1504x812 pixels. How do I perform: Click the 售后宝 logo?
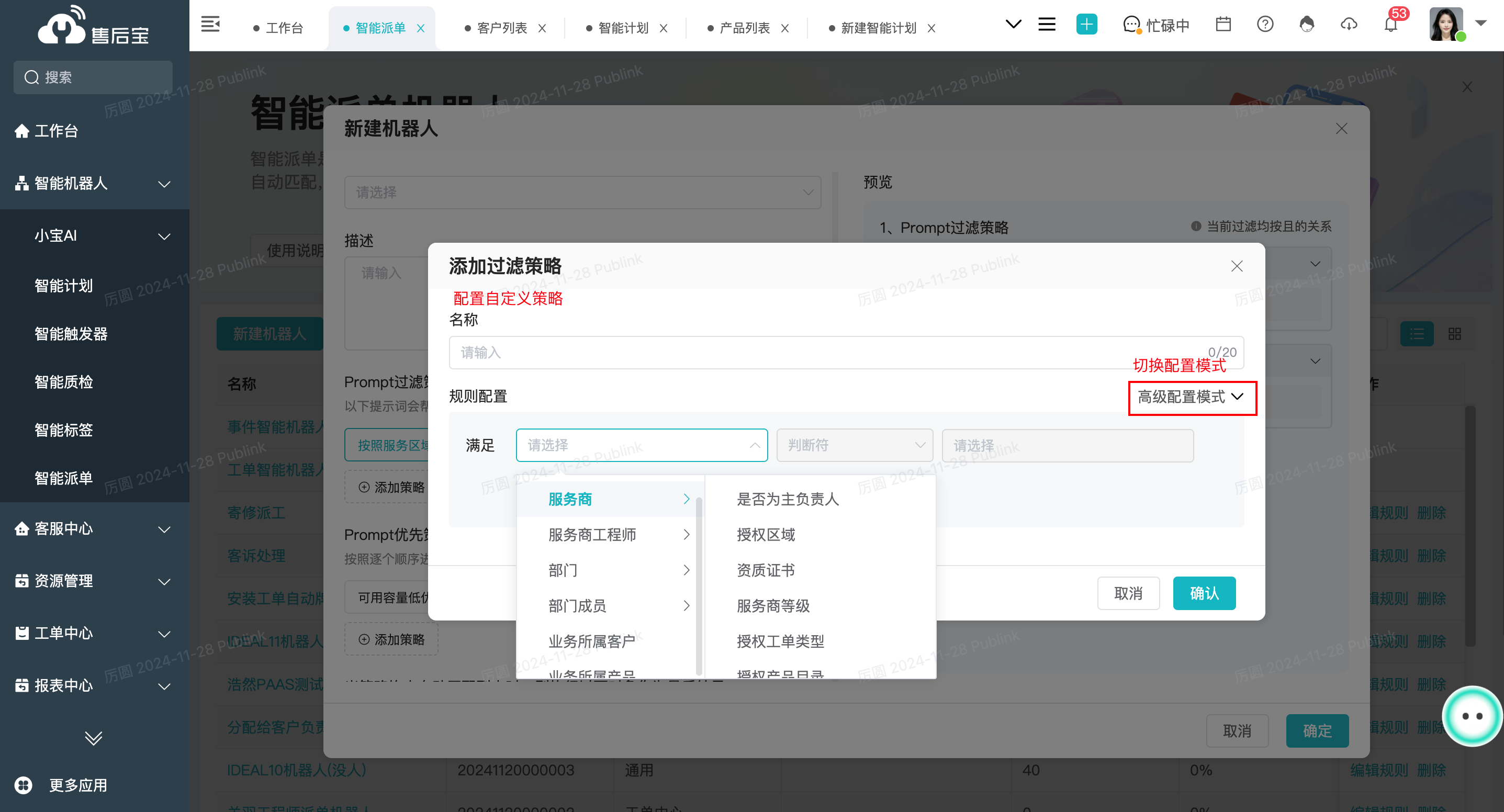click(x=94, y=26)
